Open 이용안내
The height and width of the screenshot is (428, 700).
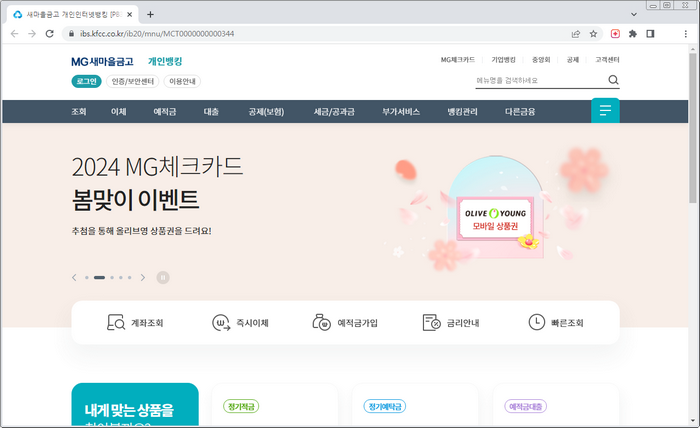click(182, 81)
